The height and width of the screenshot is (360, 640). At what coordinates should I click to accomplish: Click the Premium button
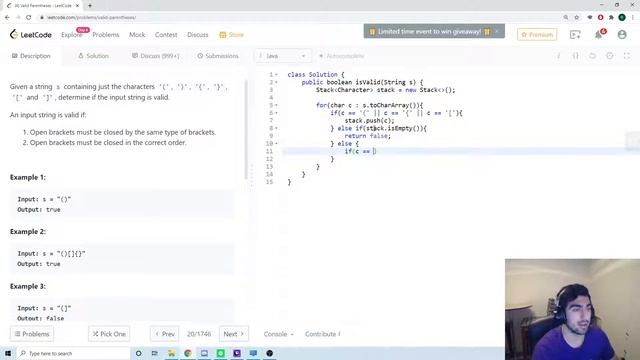537,35
